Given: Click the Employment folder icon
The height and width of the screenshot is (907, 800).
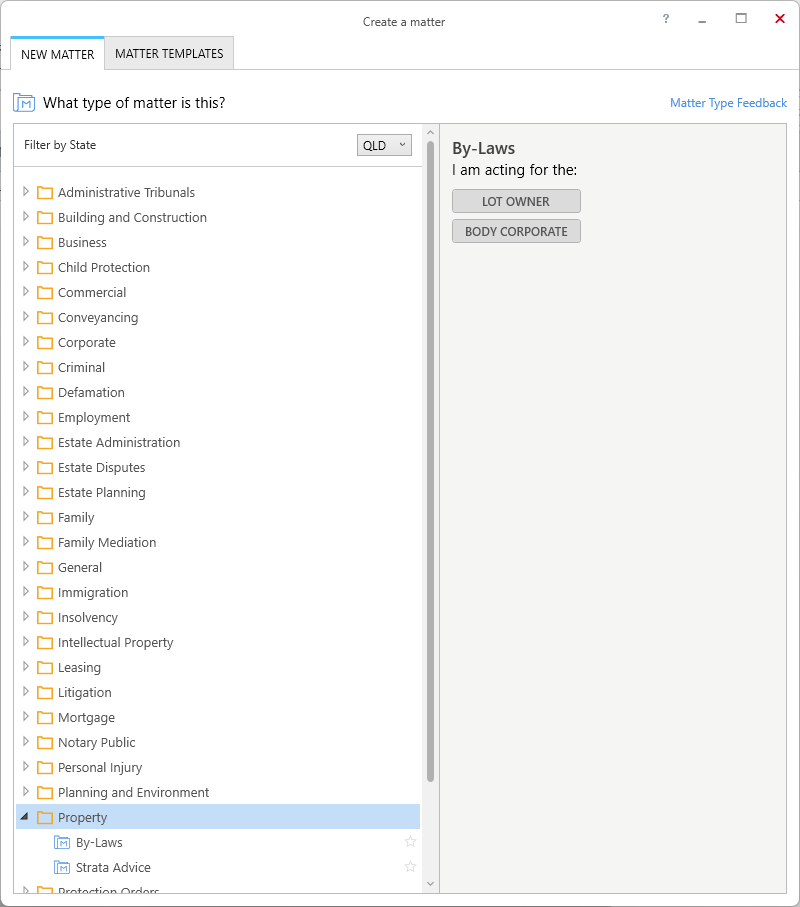Looking at the screenshot, I should click(45, 417).
